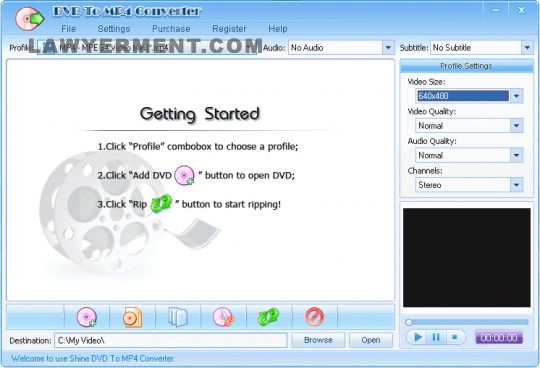Screen dimensions: 540x368
Task: Click the disc with scissors clip icon
Action: tap(224, 317)
